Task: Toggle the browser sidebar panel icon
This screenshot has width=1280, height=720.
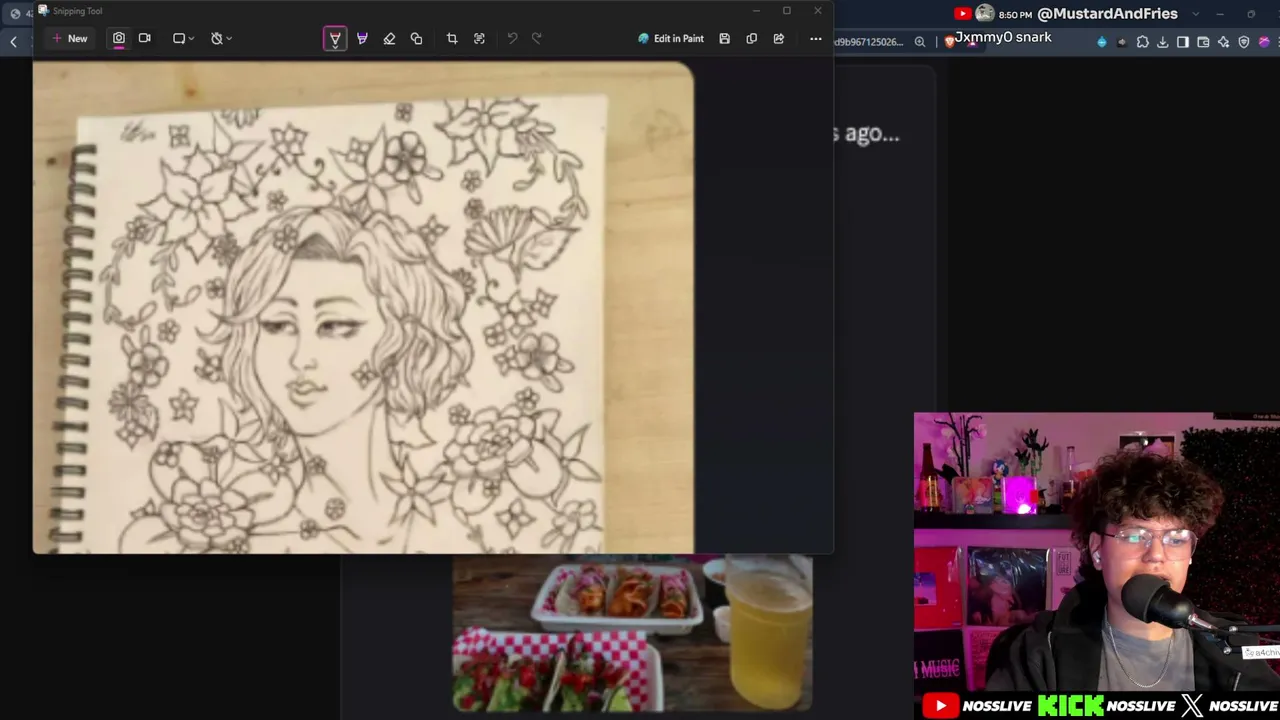Action: click(x=1183, y=42)
